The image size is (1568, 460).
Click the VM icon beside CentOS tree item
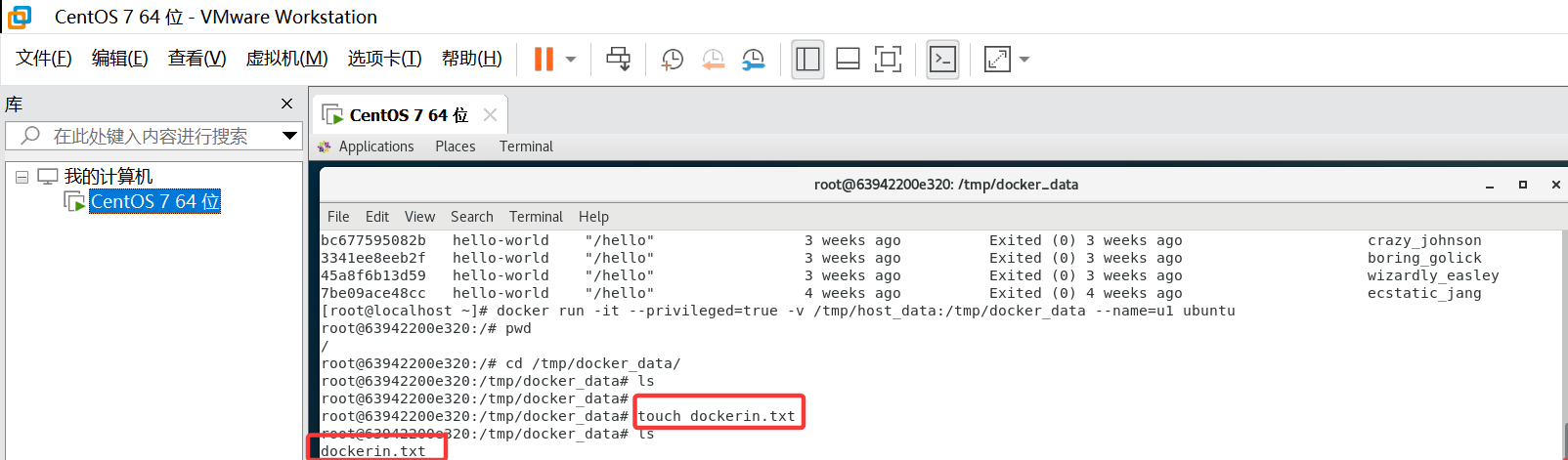(74, 201)
